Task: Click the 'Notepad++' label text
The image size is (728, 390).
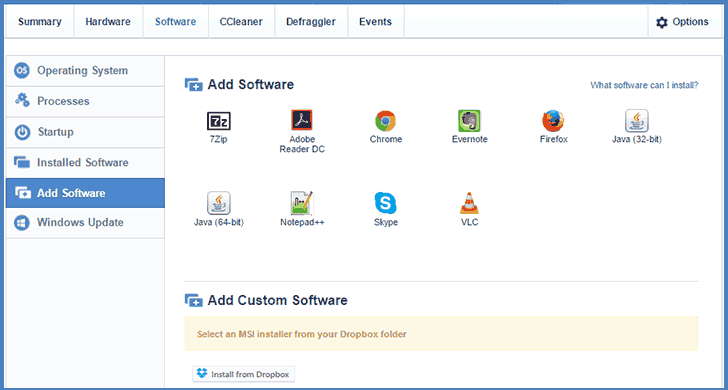Action: click(x=302, y=222)
